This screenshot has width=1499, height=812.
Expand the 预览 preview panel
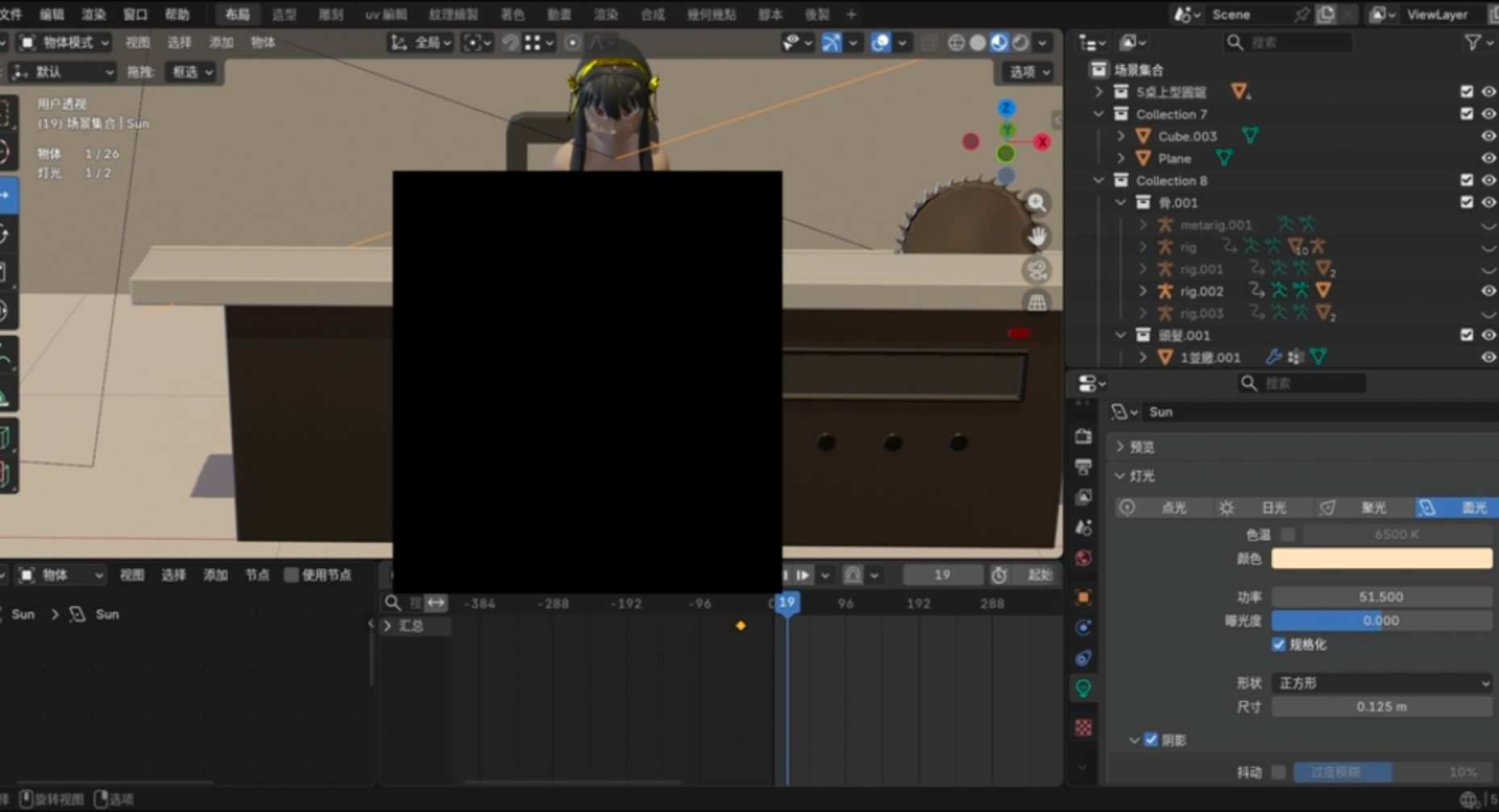coord(1142,446)
